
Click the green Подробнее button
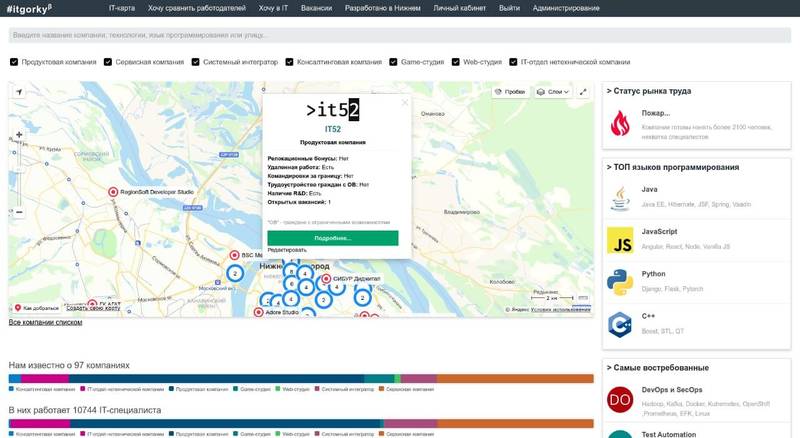pyautogui.click(x=333, y=238)
